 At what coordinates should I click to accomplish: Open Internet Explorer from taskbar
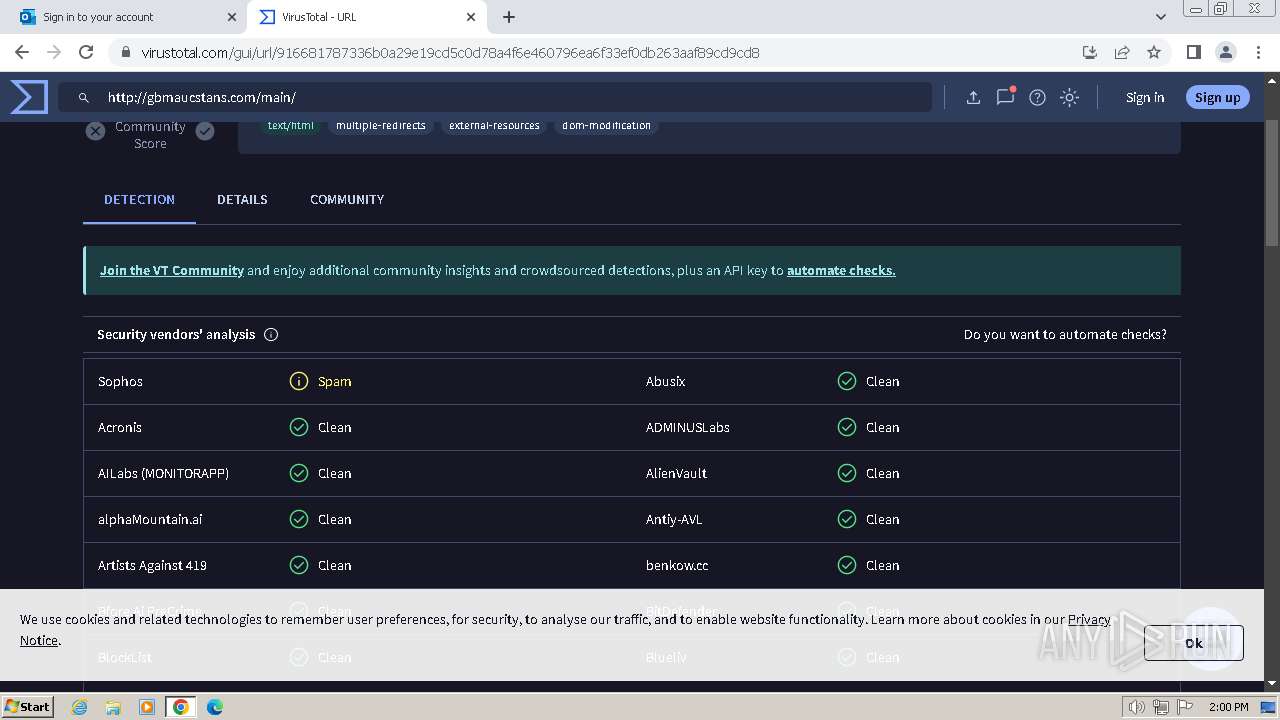(x=80, y=707)
